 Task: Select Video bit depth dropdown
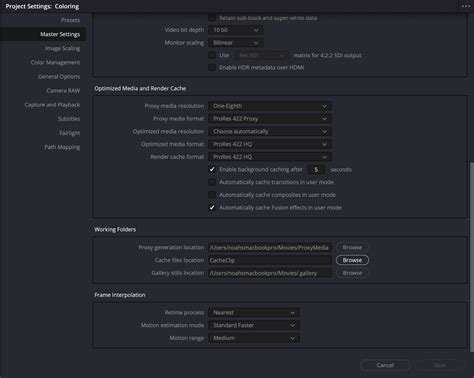click(x=236, y=30)
